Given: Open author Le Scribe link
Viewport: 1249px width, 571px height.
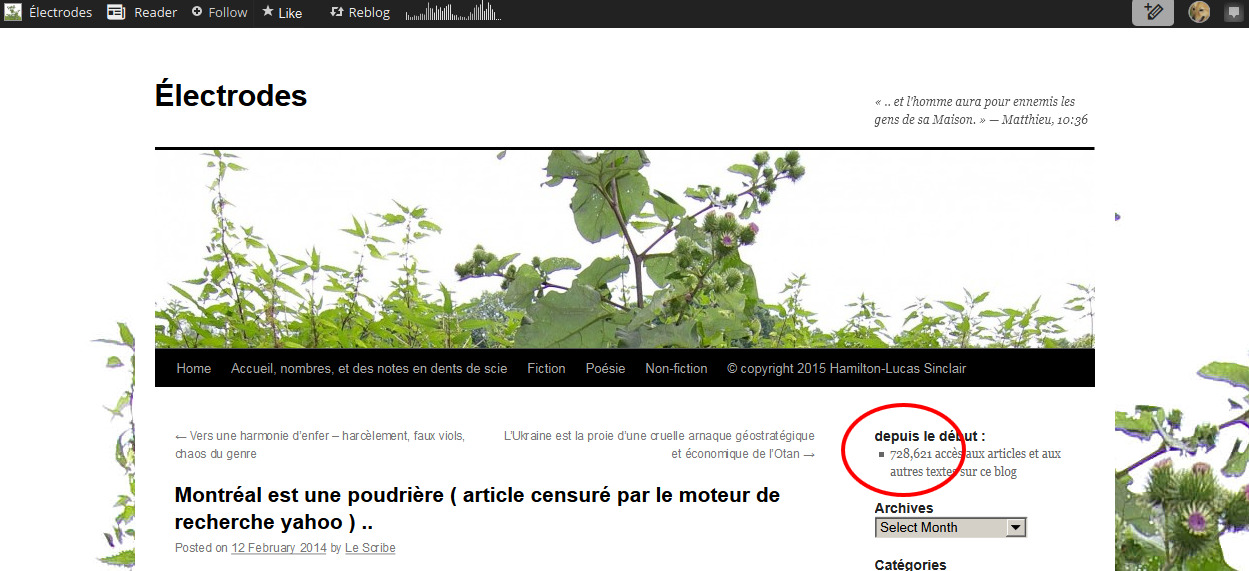Looking at the screenshot, I should pyautogui.click(x=370, y=548).
